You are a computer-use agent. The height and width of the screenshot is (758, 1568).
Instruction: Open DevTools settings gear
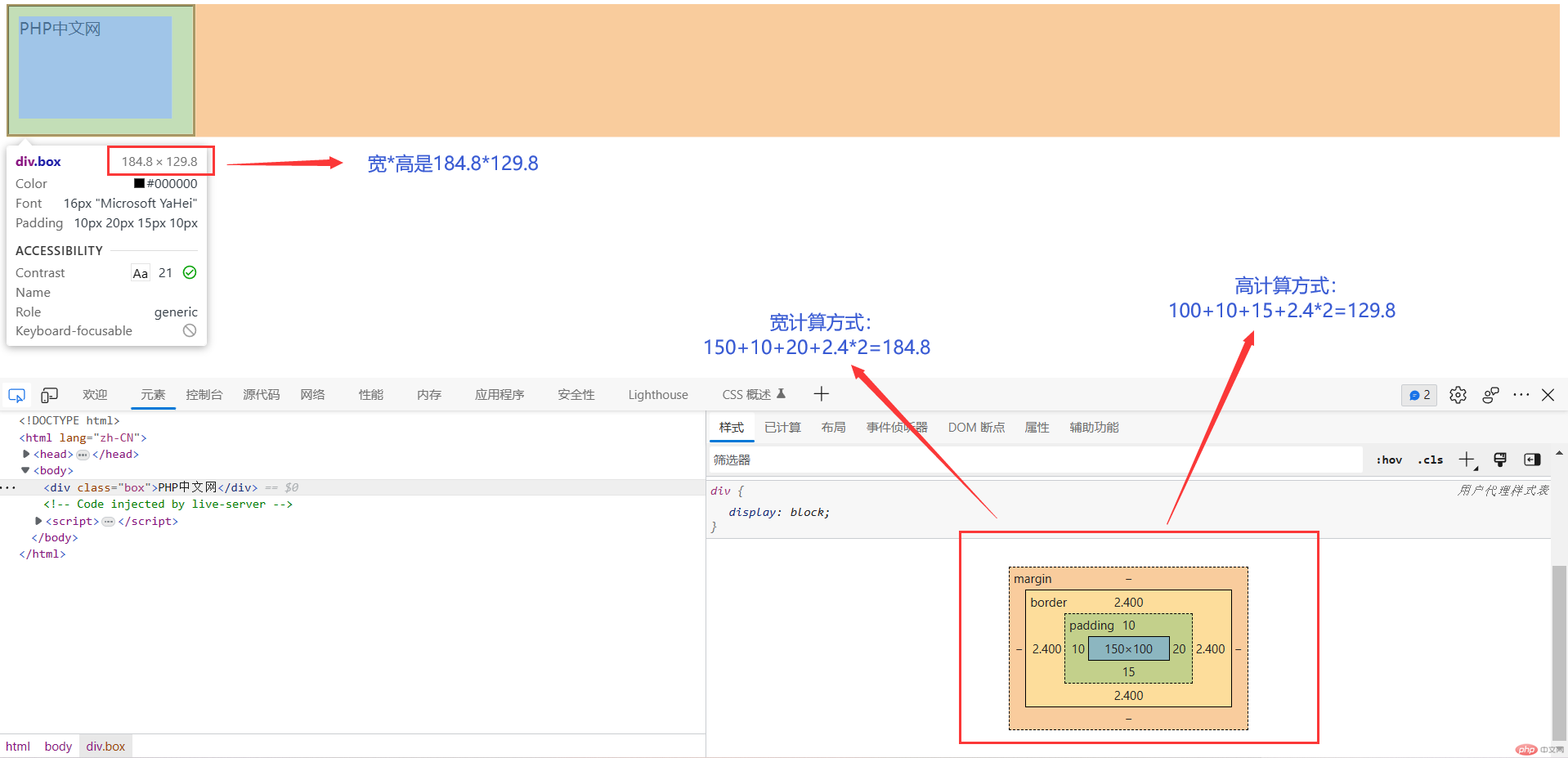(x=1458, y=395)
